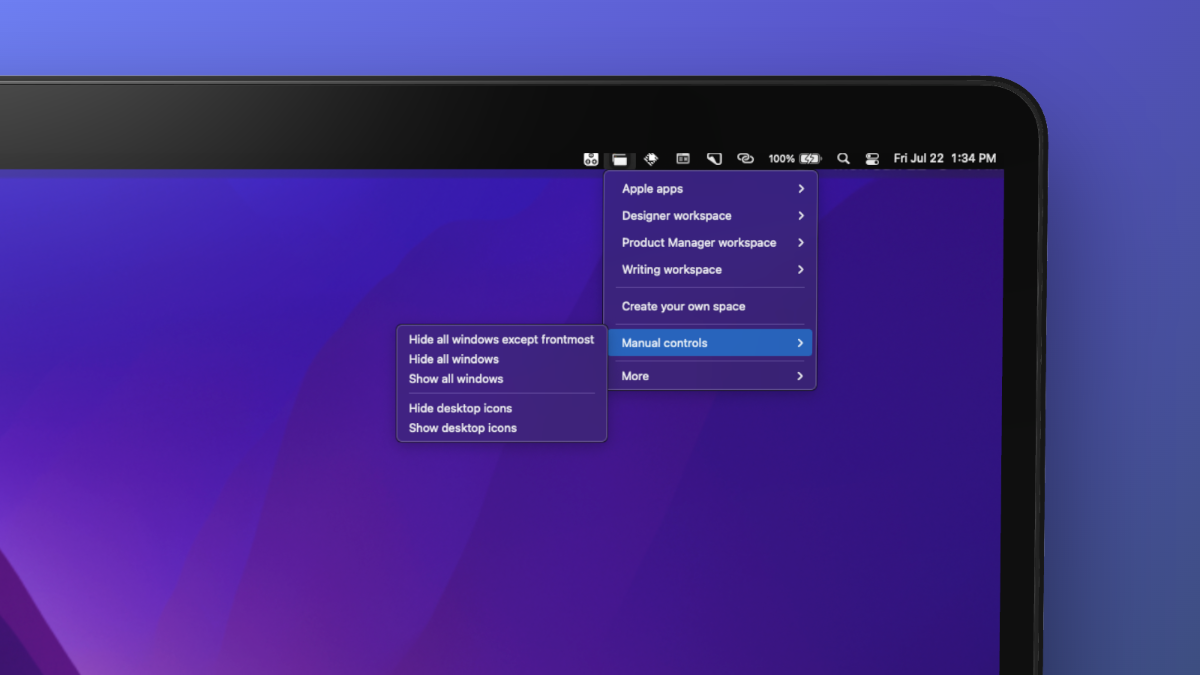Open Control Center toggles icon
Image resolution: width=1200 pixels, height=675 pixels.
click(872, 159)
